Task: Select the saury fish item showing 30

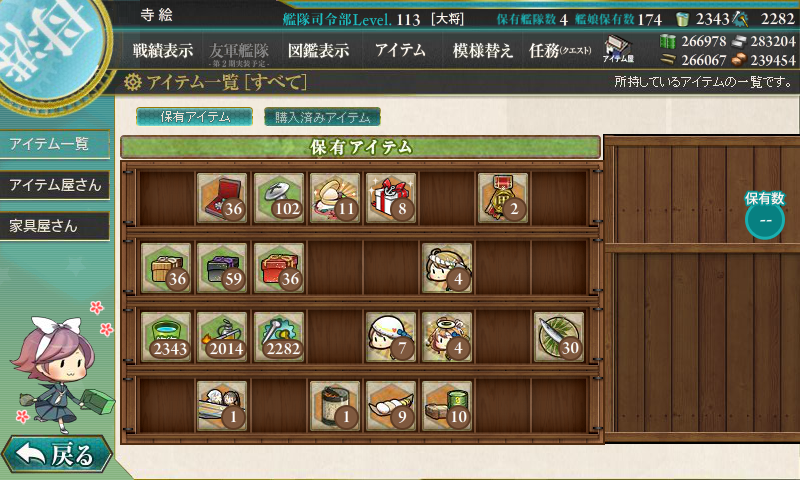Action: click(559, 337)
